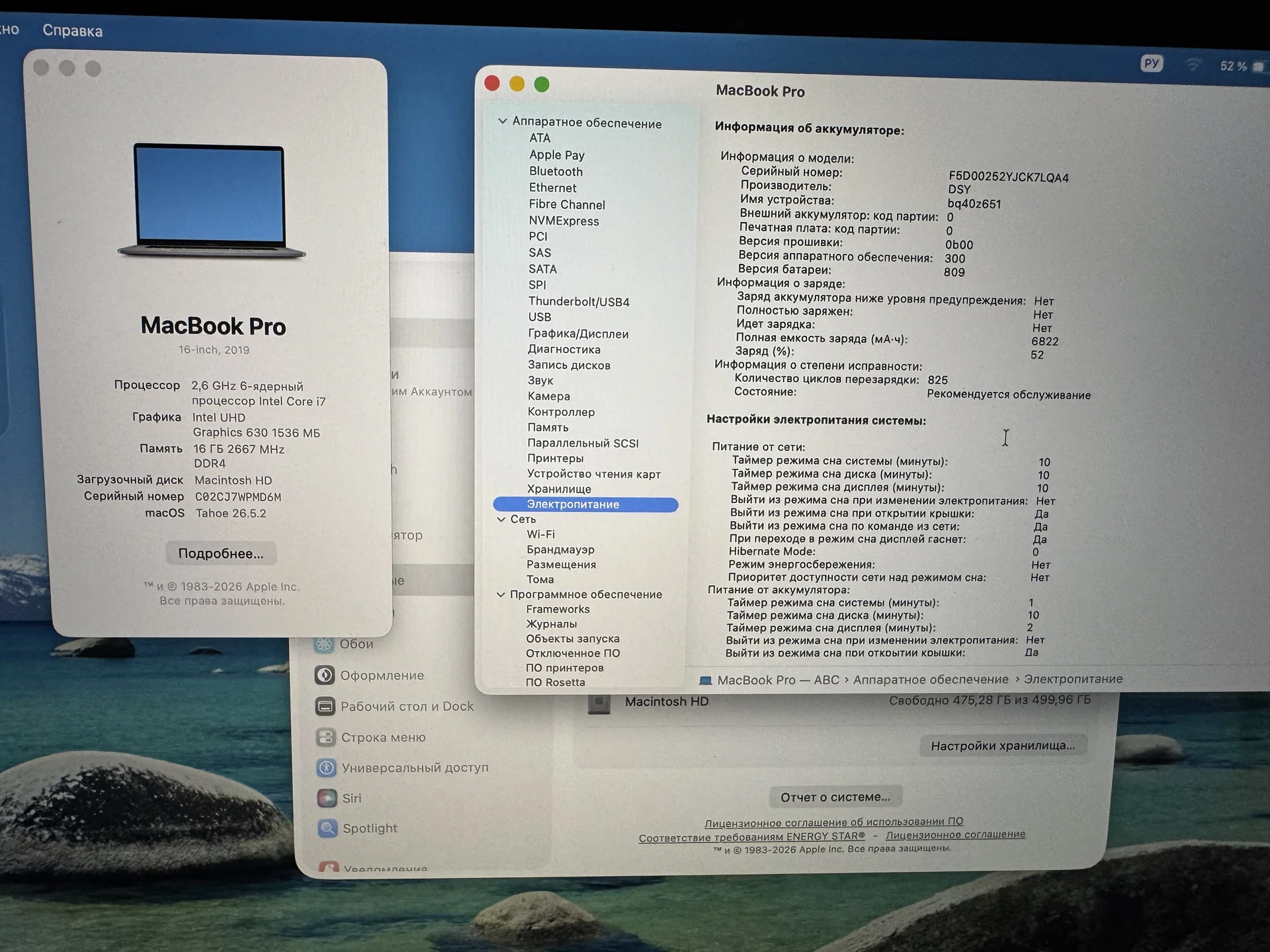
Task: Open the Универсальный доступ icon
Action: (x=326, y=768)
